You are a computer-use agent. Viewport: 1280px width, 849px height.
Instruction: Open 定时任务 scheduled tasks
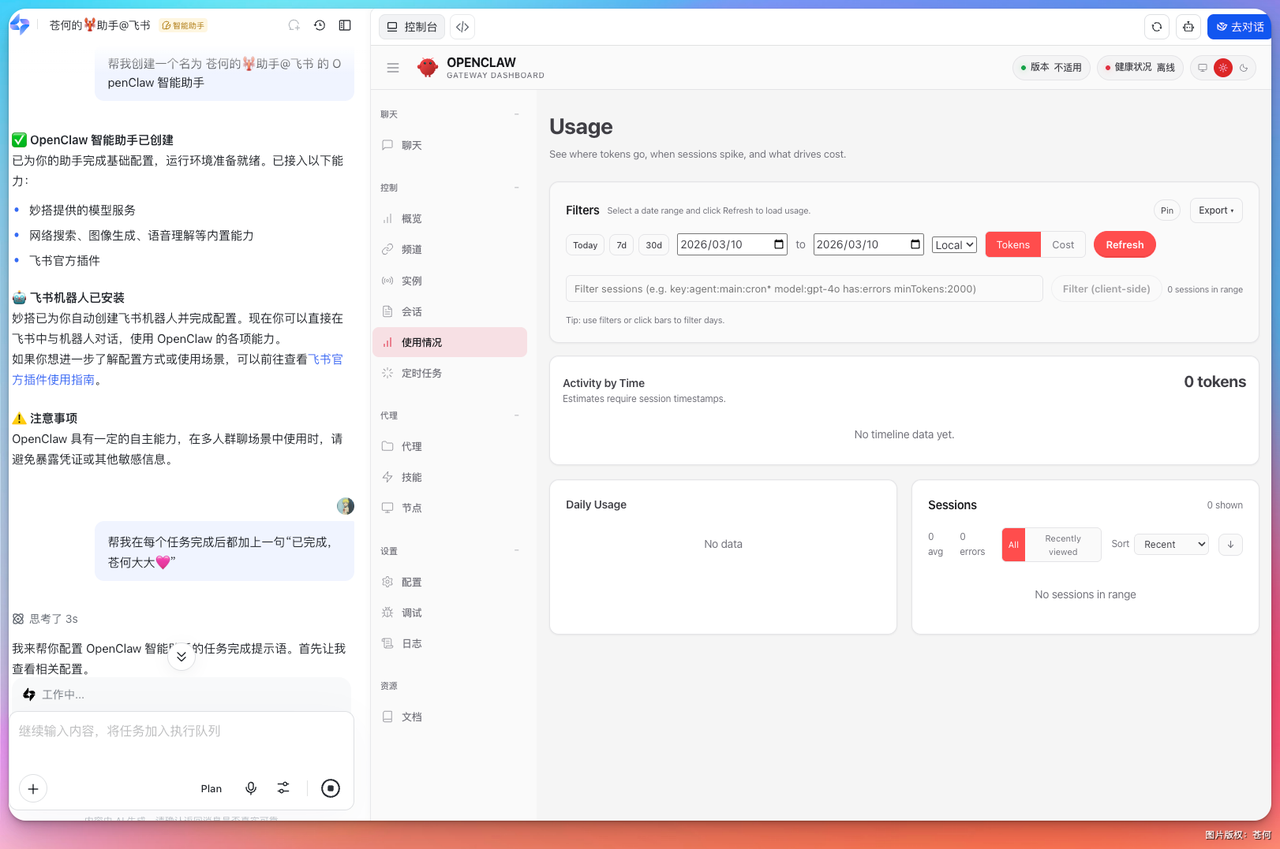tap(450, 373)
